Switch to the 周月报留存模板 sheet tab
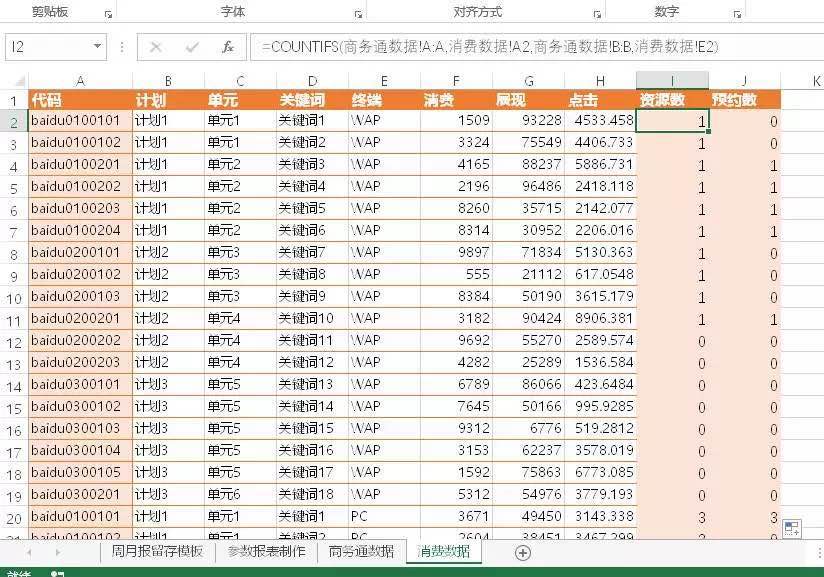This screenshot has width=824, height=577. [x=157, y=552]
